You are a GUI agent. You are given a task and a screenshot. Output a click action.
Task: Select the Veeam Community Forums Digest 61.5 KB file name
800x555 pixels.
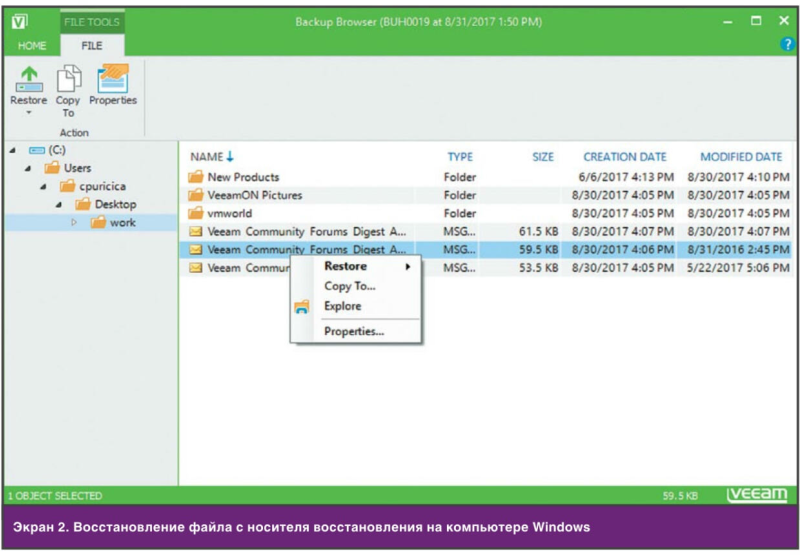tap(307, 232)
